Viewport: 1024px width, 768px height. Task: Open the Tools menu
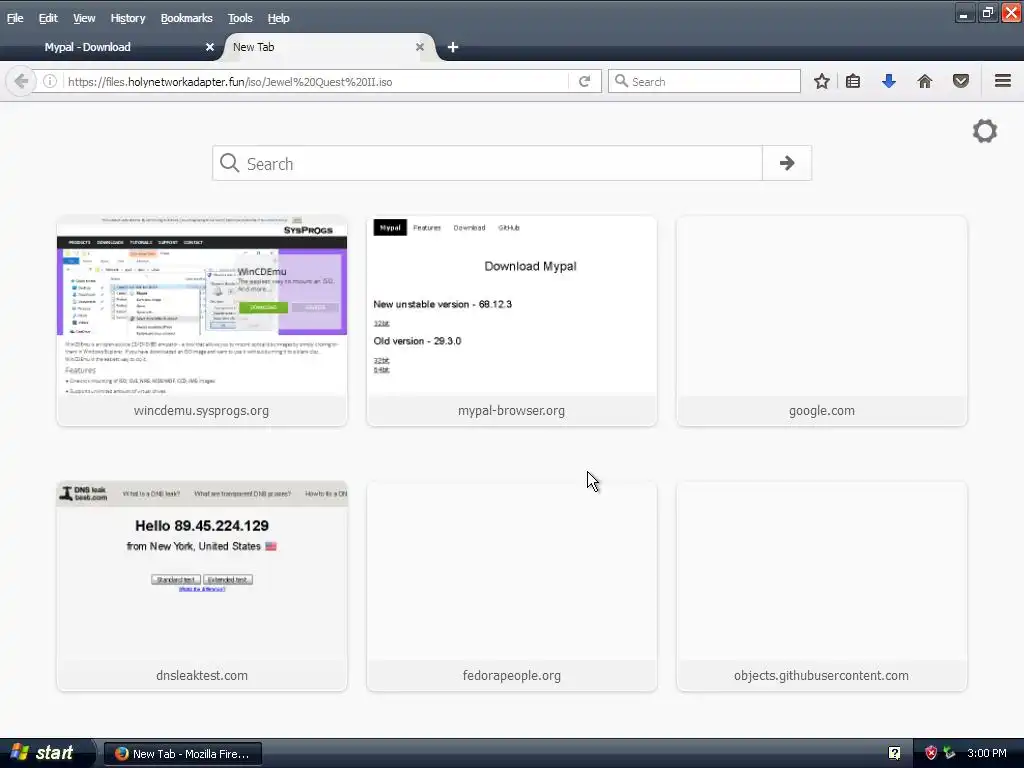tap(240, 18)
